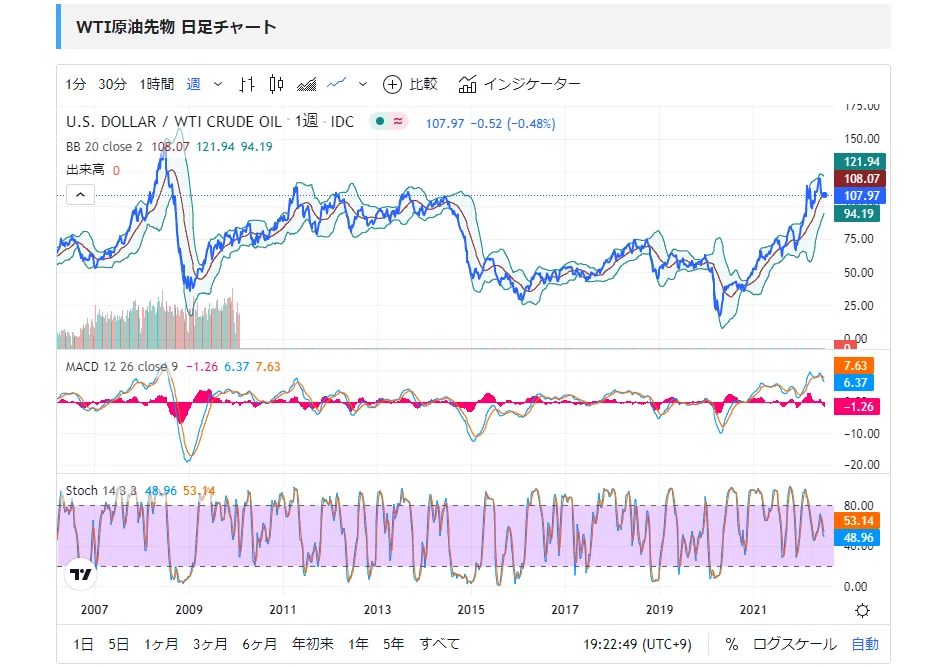Click the 121.94 upper band price label
925x667 pixels.
pos(860,162)
